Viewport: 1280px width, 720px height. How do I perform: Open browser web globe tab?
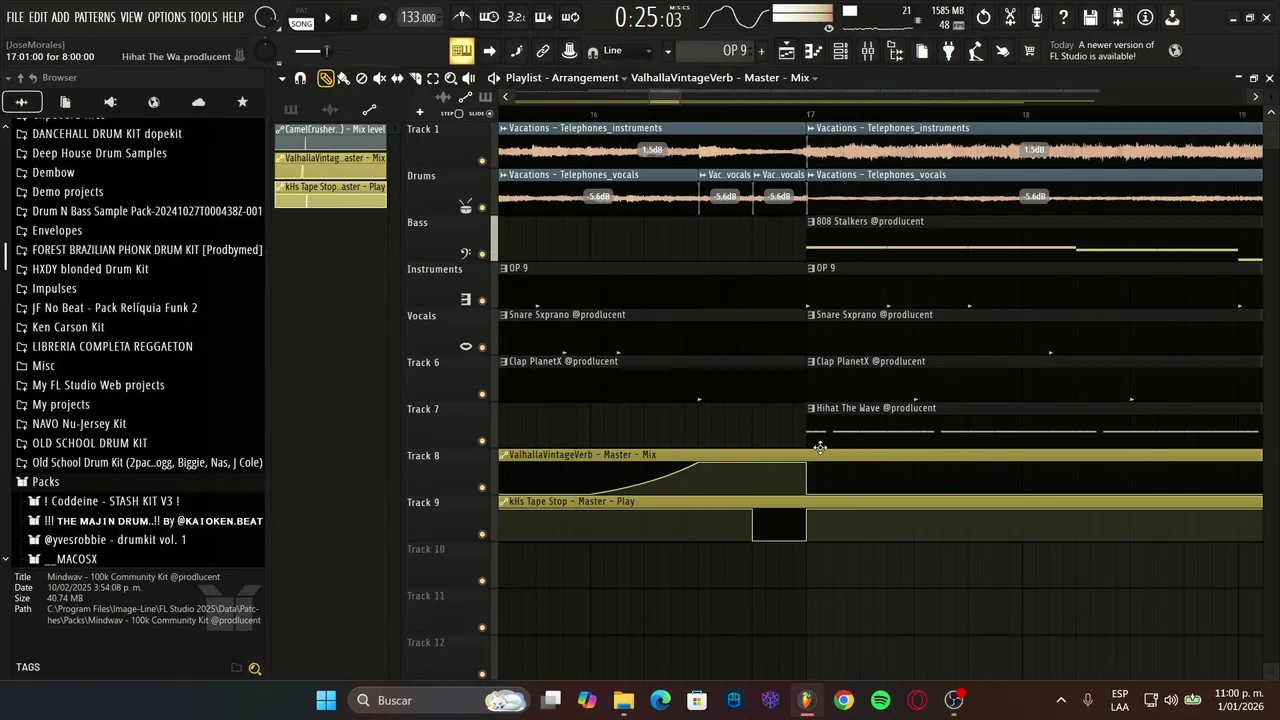click(154, 102)
